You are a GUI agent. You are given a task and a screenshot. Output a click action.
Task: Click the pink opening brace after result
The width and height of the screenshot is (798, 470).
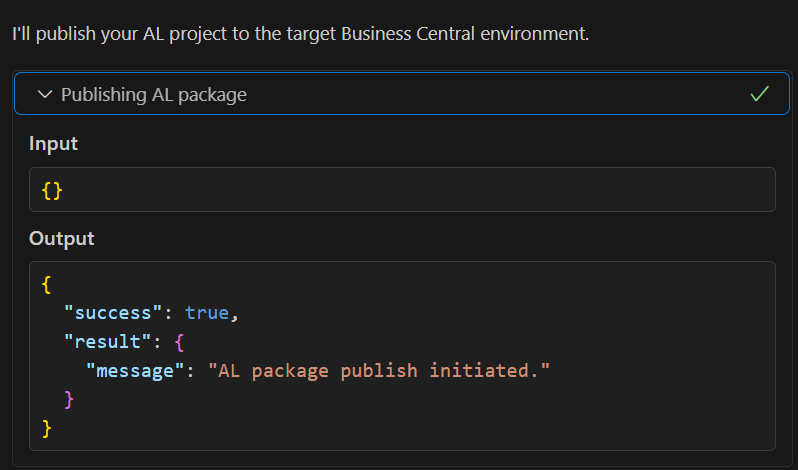click(179, 342)
